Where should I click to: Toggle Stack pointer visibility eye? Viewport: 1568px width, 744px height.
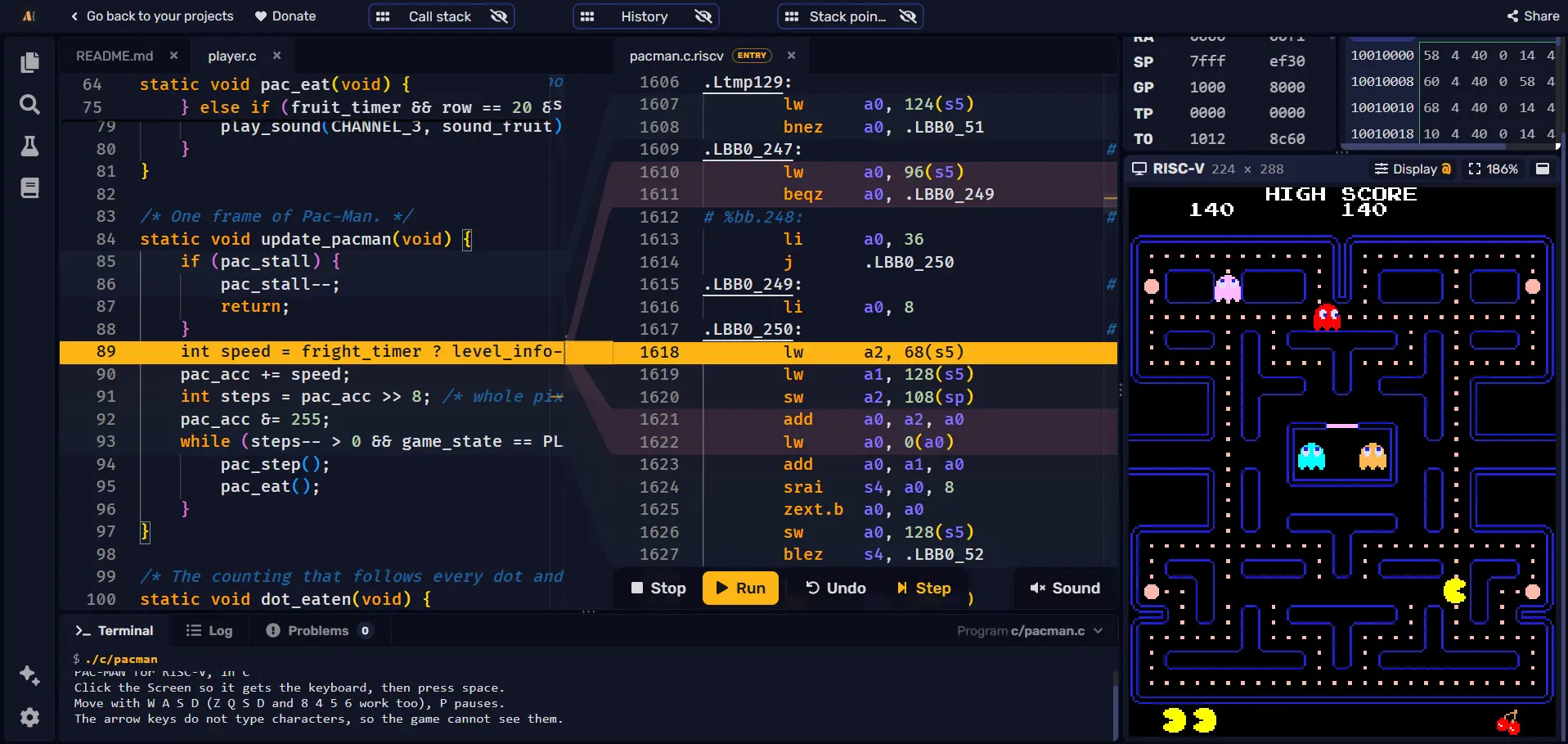coord(908,16)
